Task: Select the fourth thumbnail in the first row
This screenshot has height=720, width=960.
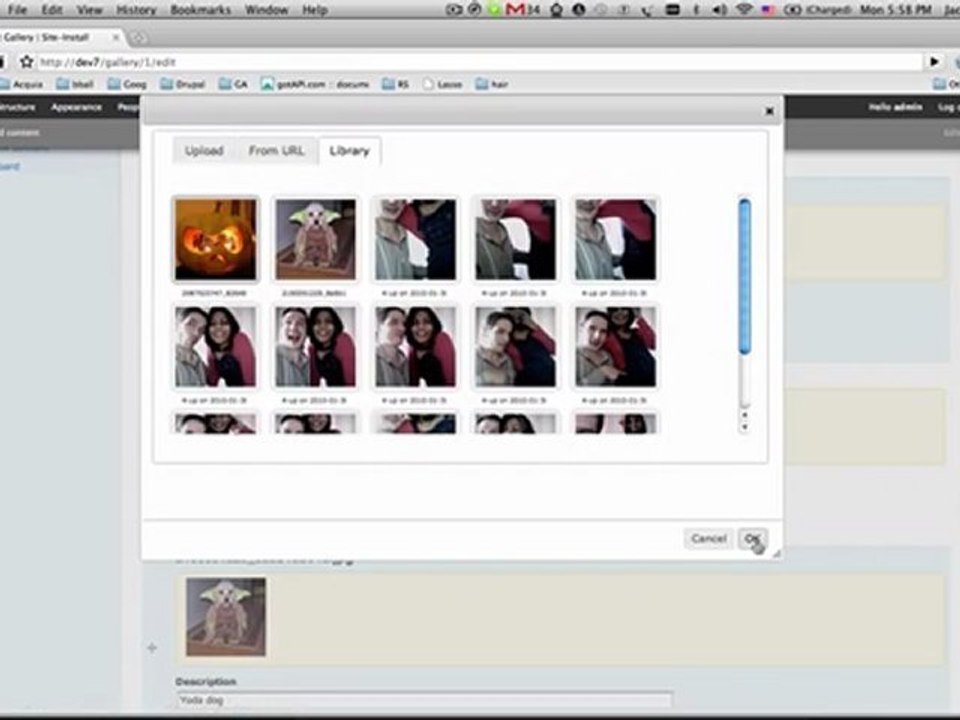Action: pos(516,239)
